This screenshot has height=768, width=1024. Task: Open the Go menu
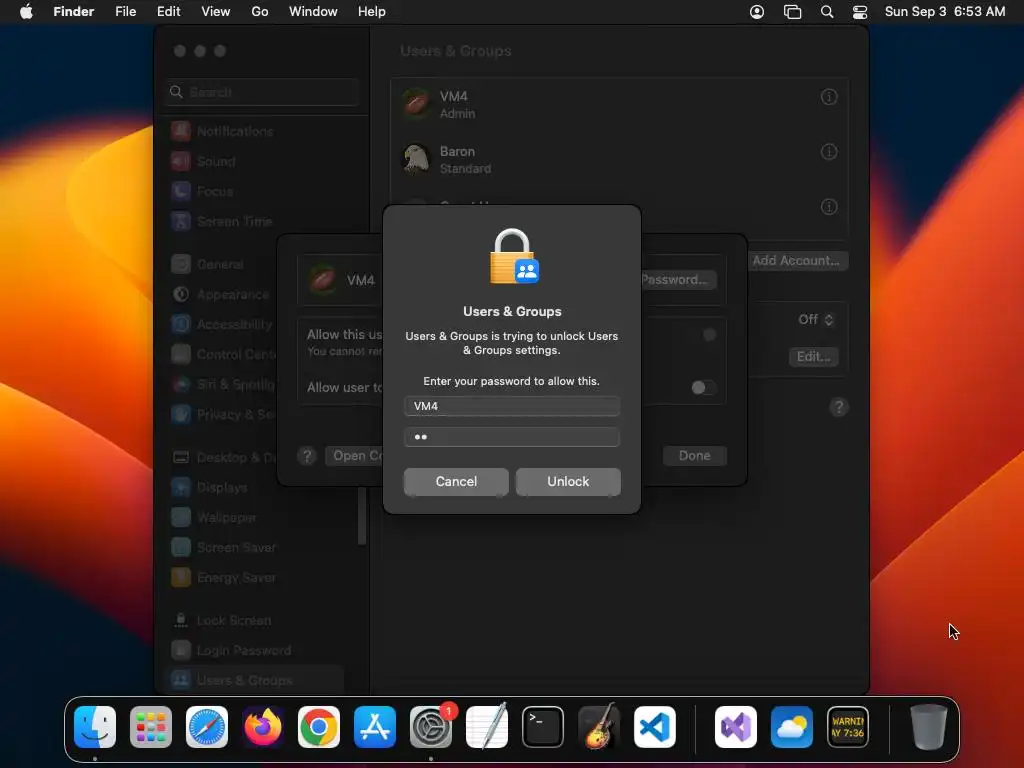260,12
